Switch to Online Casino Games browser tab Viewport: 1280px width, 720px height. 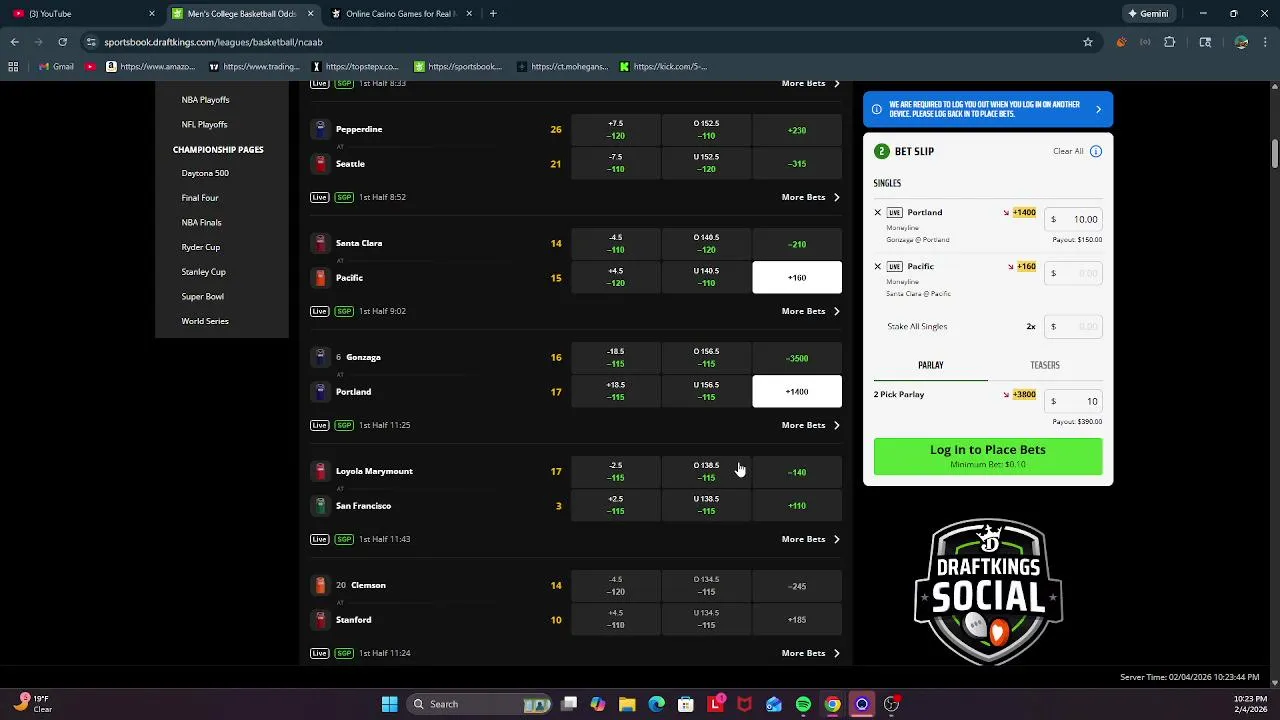(400, 14)
